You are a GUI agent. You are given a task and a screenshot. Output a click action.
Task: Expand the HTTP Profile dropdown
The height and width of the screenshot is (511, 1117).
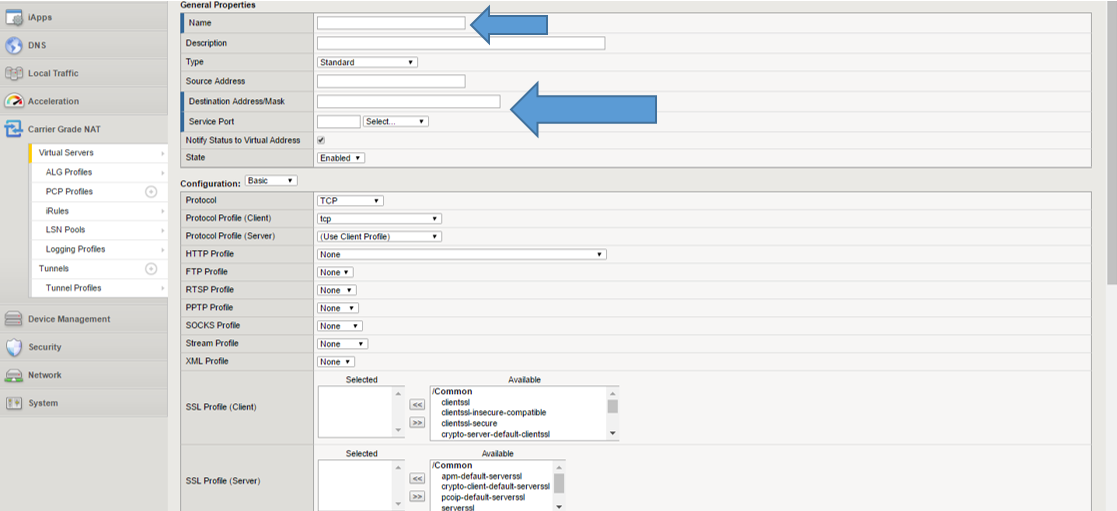[461, 254]
